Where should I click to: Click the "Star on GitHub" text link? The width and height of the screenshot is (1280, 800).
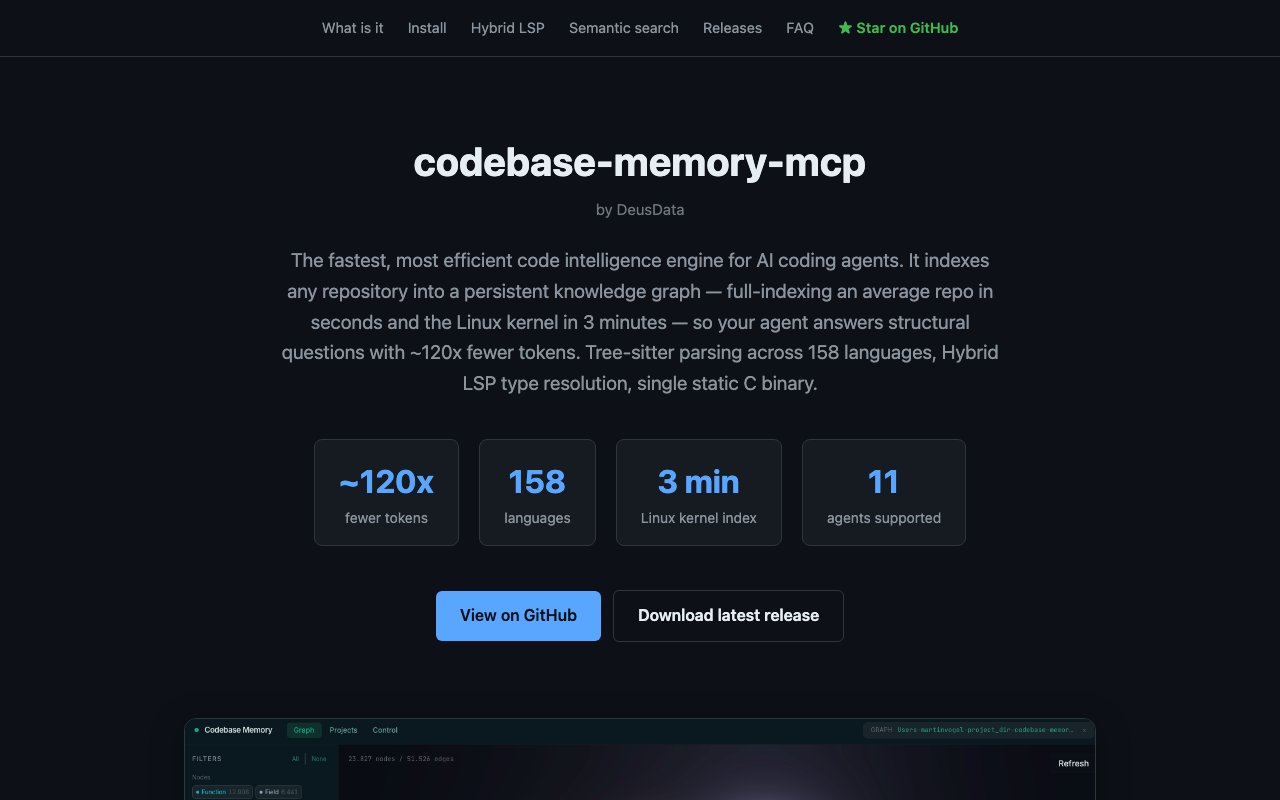pos(907,28)
